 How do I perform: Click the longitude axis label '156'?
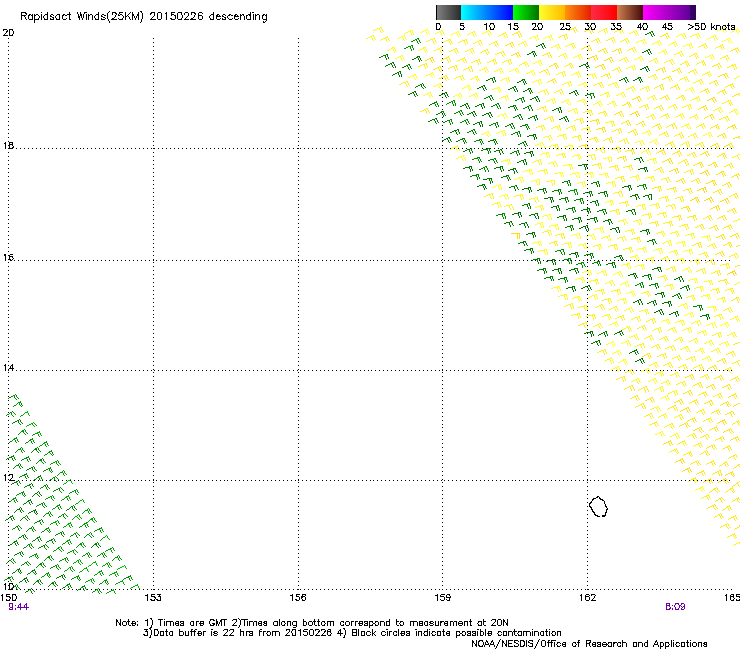[x=298, y=598]
